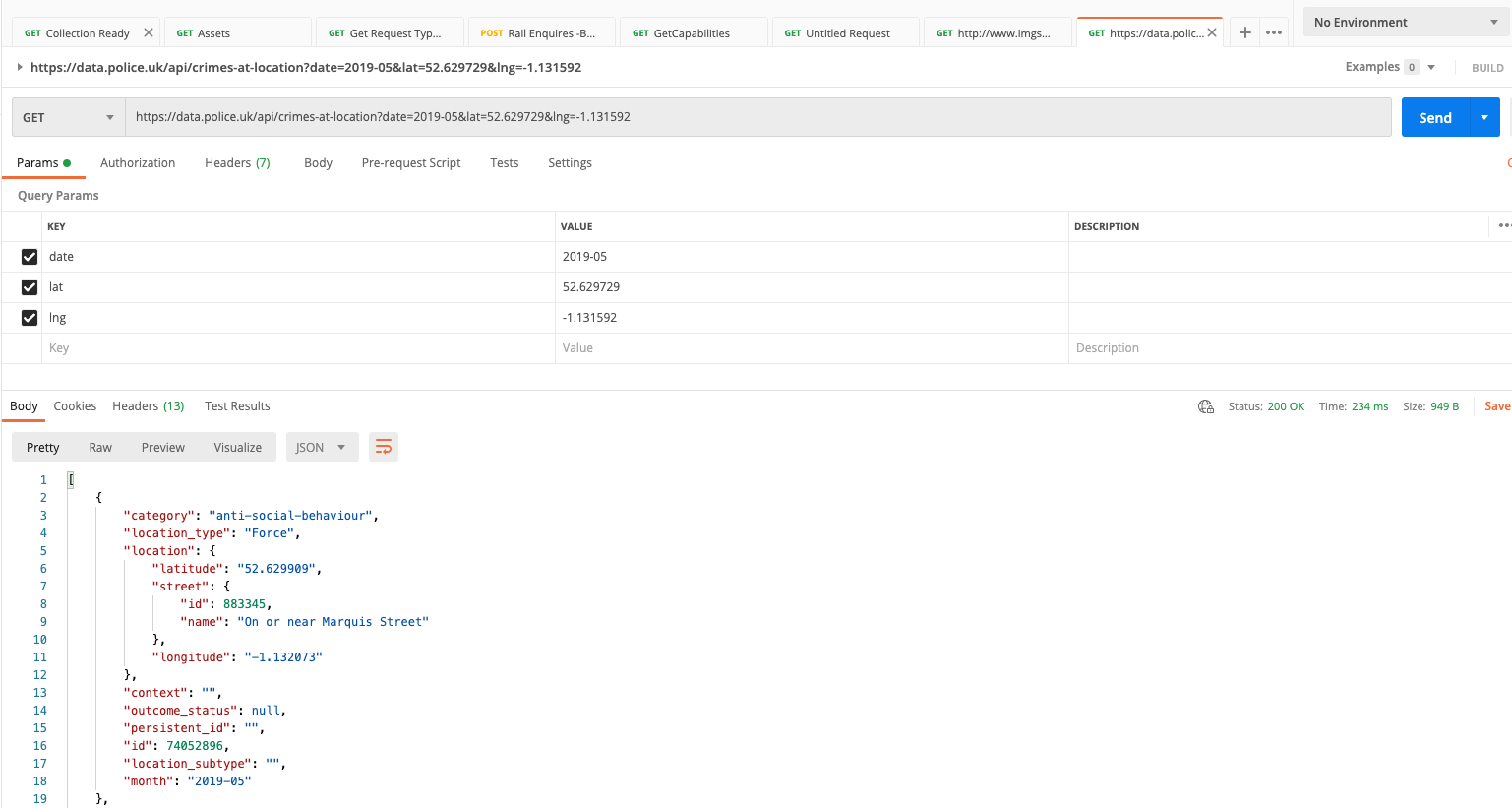
Task: Click Time 234 ms value
Action: tap(1369, 406)
